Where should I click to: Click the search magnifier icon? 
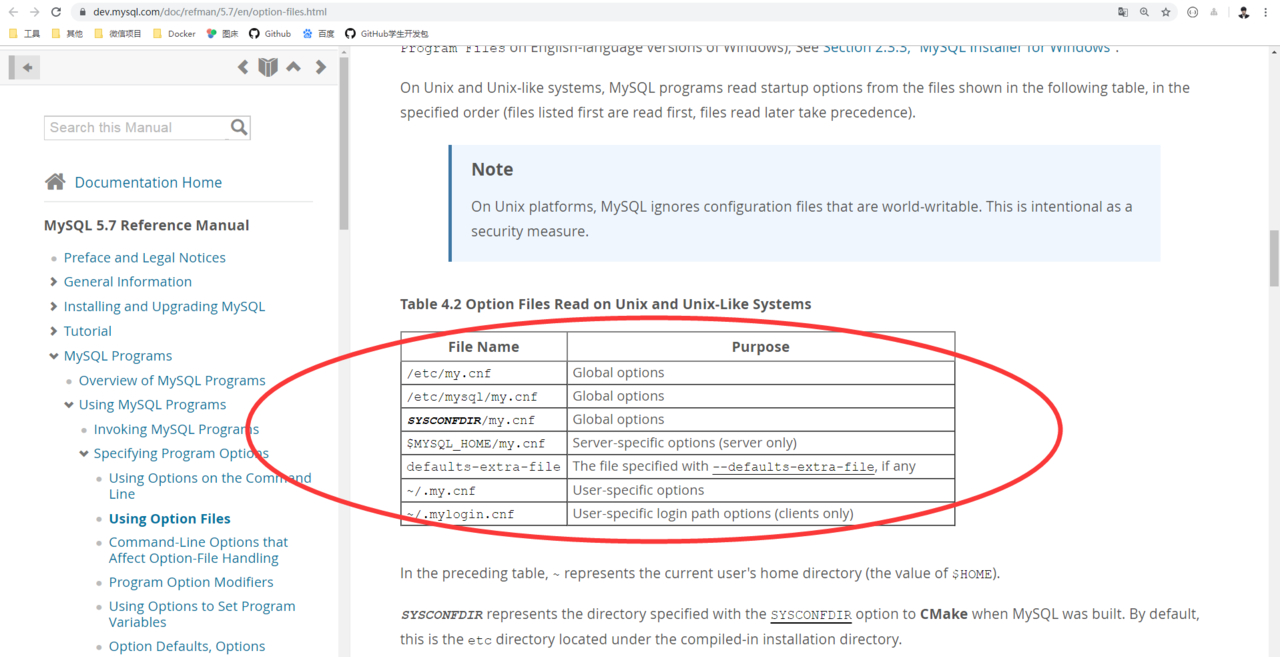click(239, 127)
